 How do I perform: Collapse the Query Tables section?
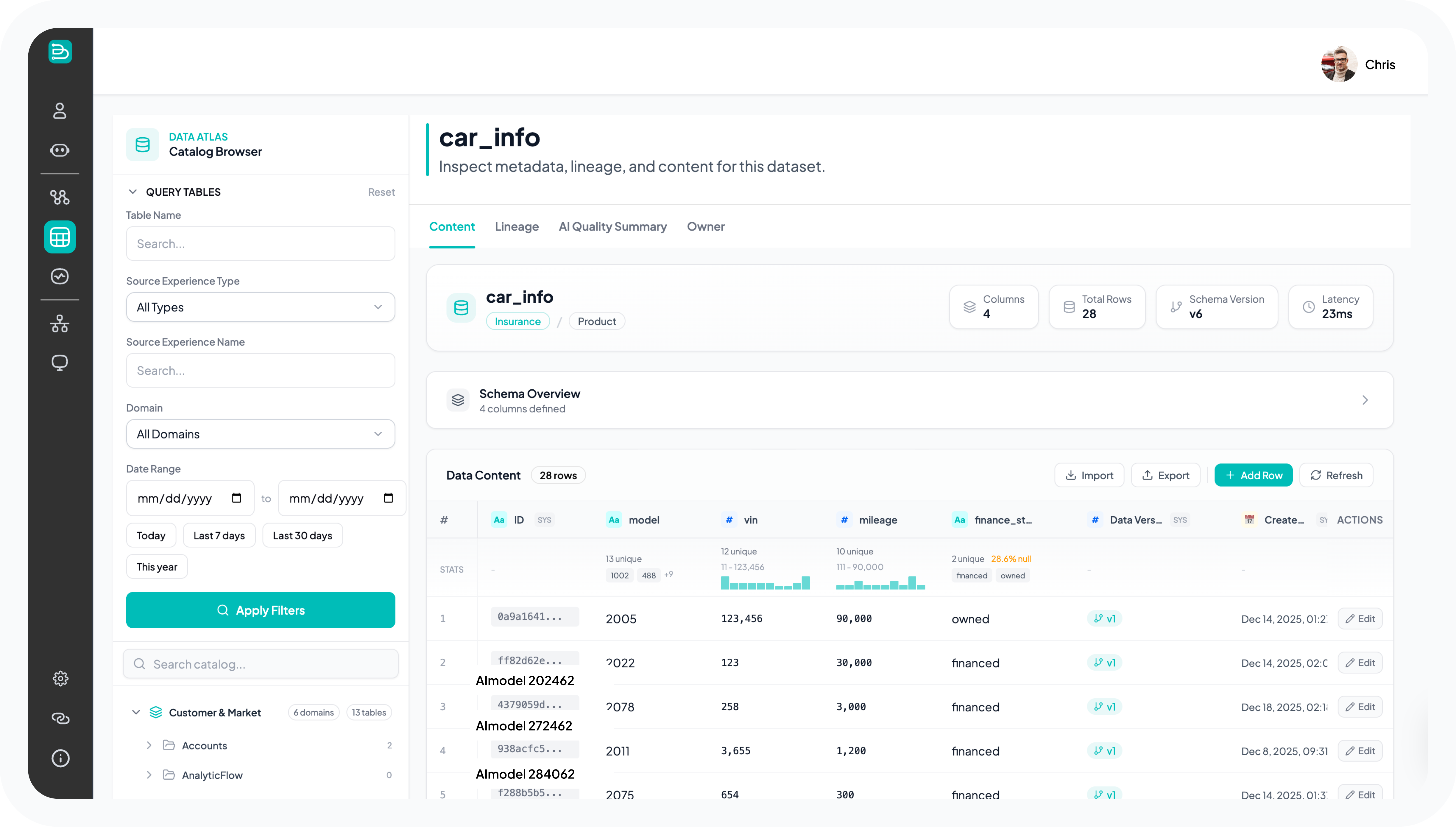click(133, 192)
